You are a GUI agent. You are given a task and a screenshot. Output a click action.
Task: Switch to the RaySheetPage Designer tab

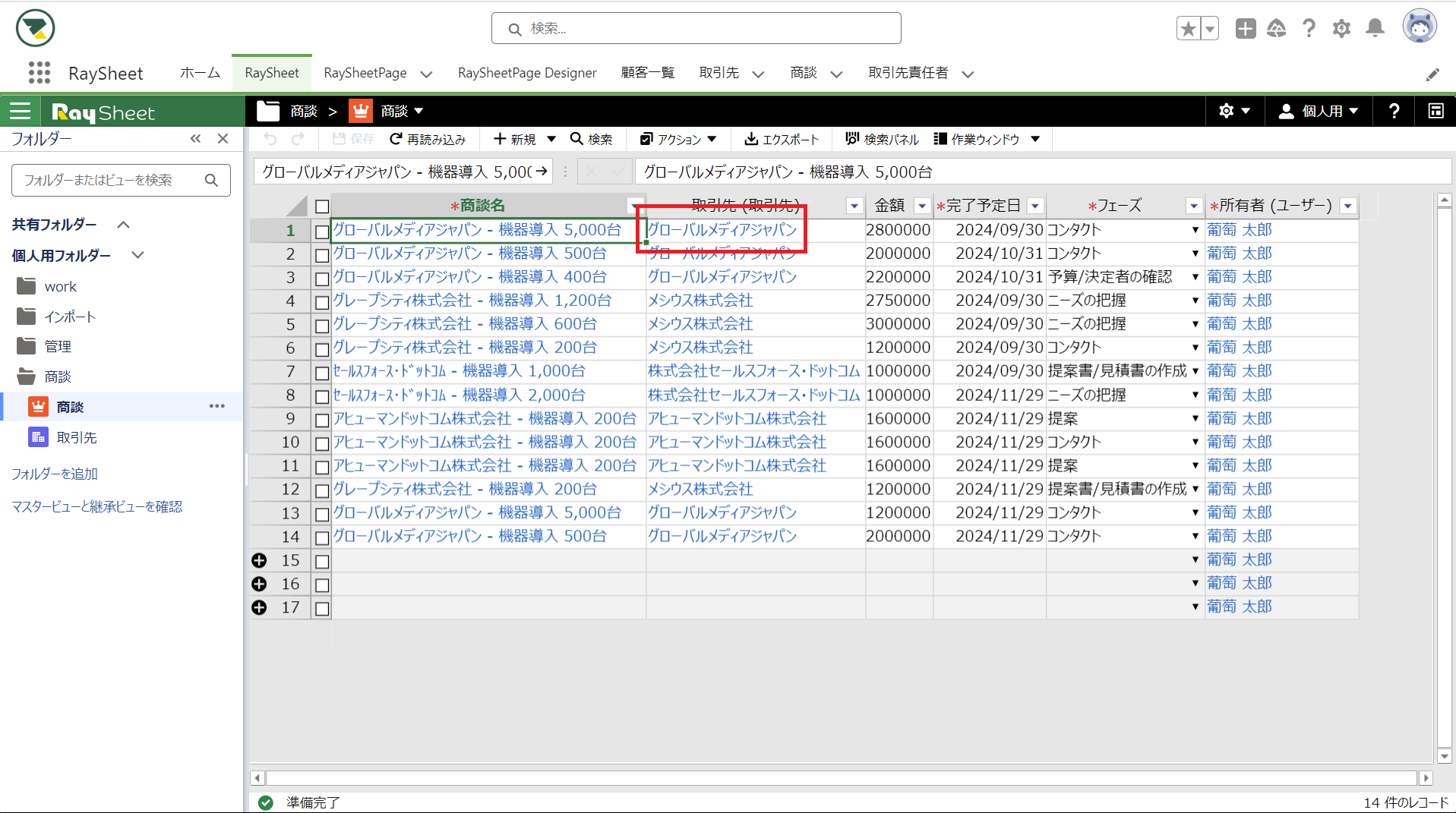[x=527, y=73]
